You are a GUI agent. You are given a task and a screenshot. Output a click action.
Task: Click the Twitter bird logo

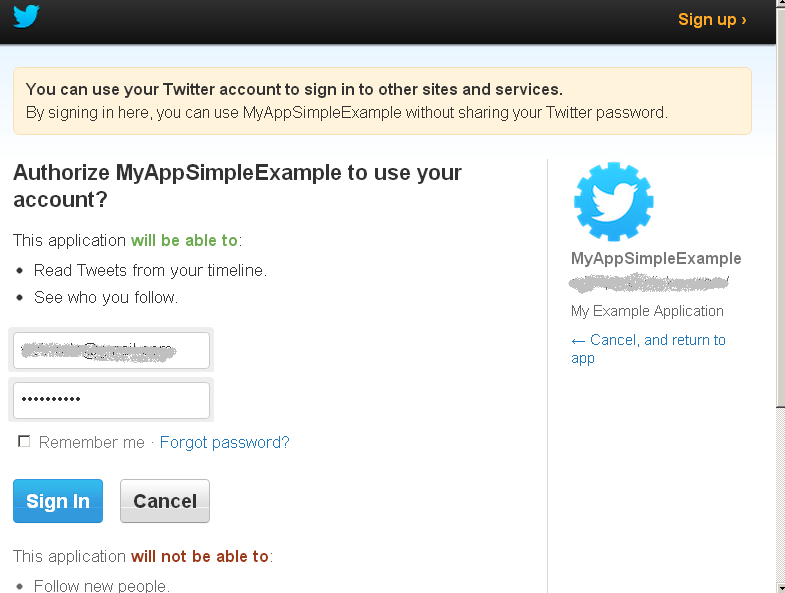pyautogui.click(x=26, y=17)
